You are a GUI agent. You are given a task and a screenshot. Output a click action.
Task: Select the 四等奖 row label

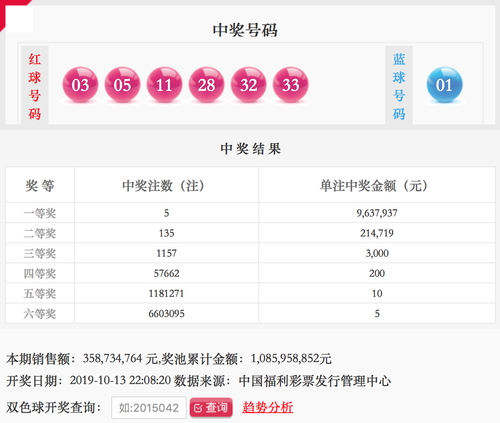click(40, 273)
